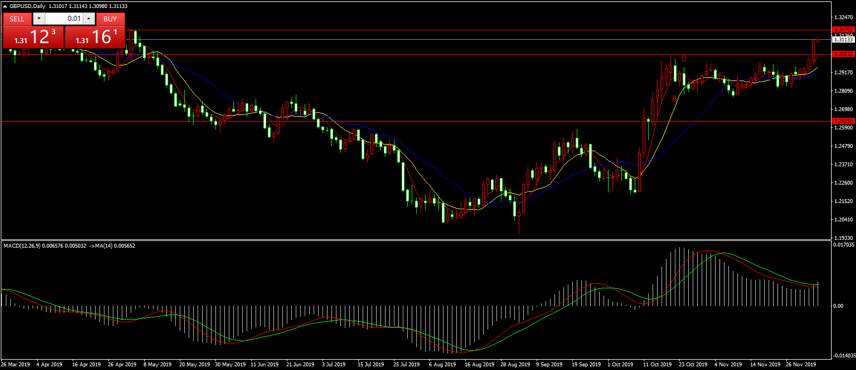The width and height of the screenshot is (856, 370).
Task: Click the sell price tile 1.31 12
Action: tap(34, 37)
